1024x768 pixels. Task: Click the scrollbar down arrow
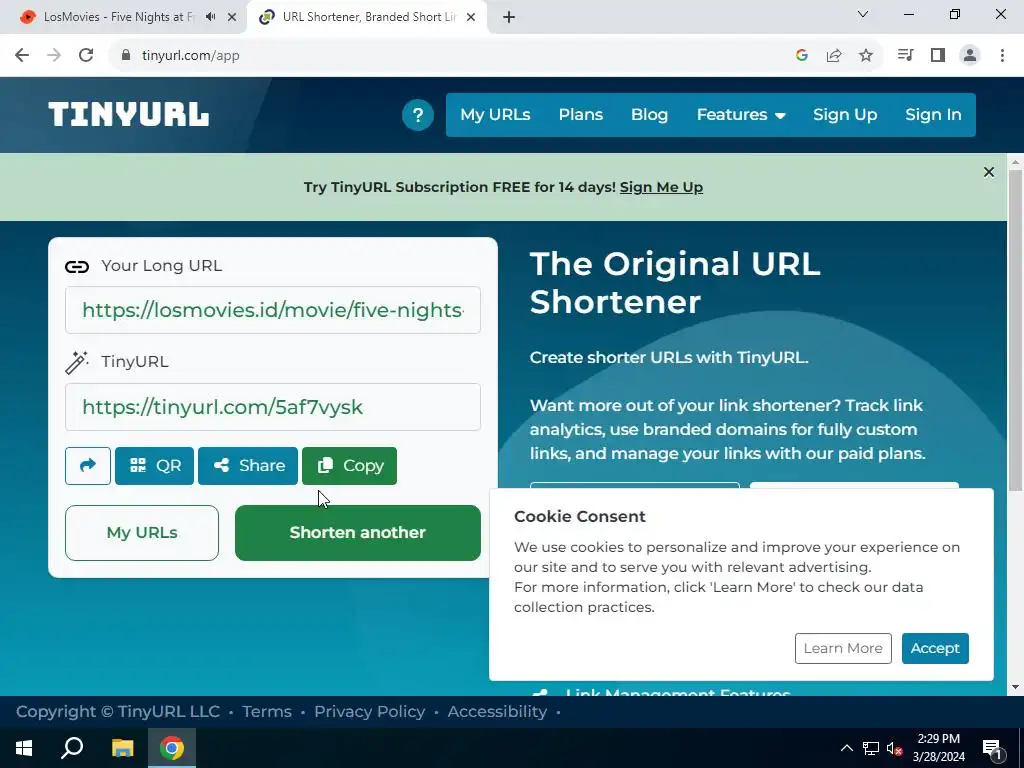tap(1016, 687)
